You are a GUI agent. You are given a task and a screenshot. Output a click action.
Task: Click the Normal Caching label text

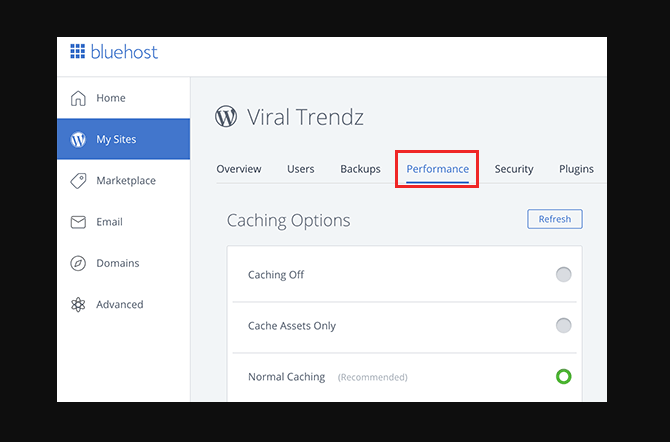click(287, 377)
